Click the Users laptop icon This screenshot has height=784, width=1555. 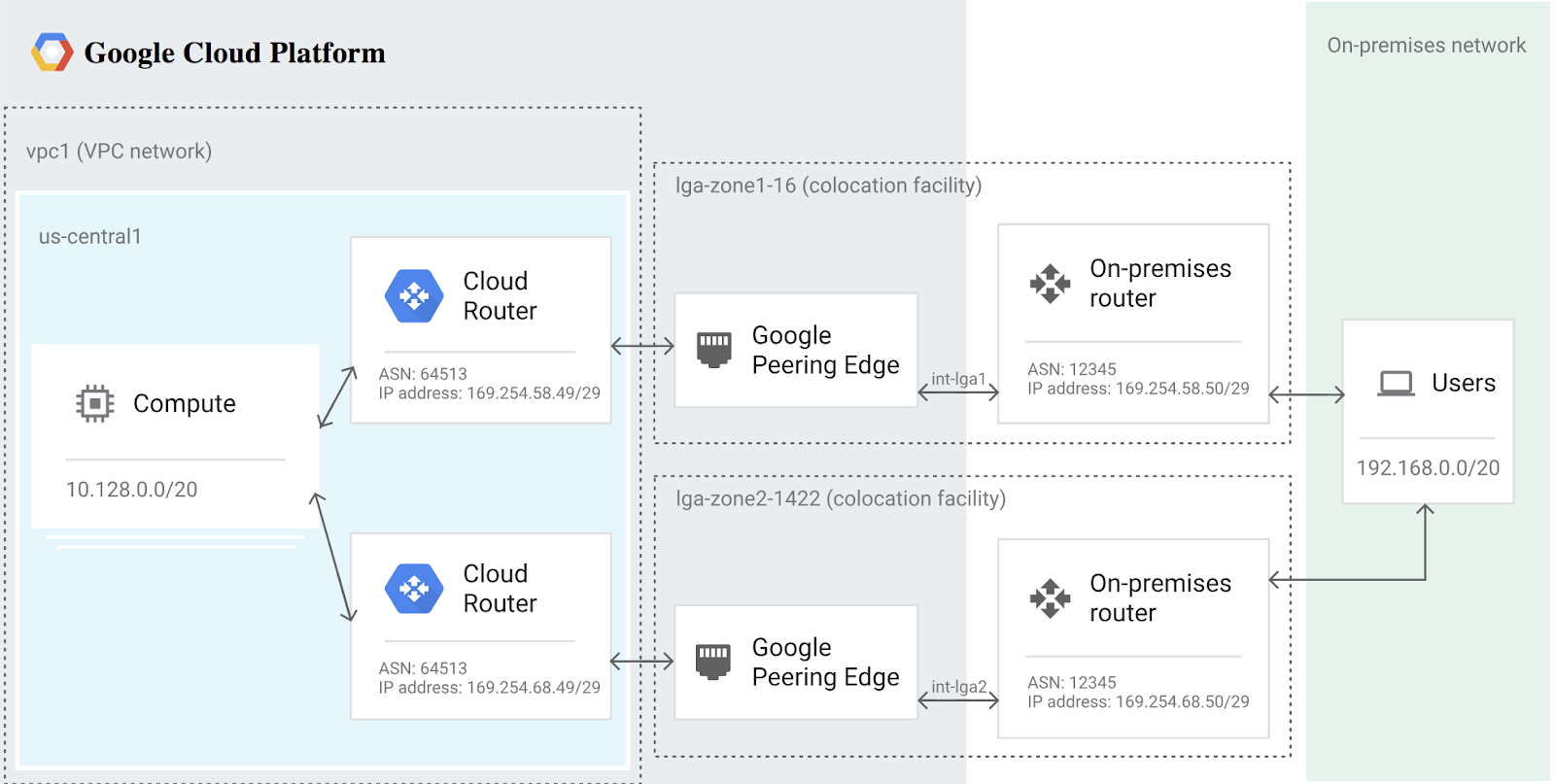coord(1397,384)
